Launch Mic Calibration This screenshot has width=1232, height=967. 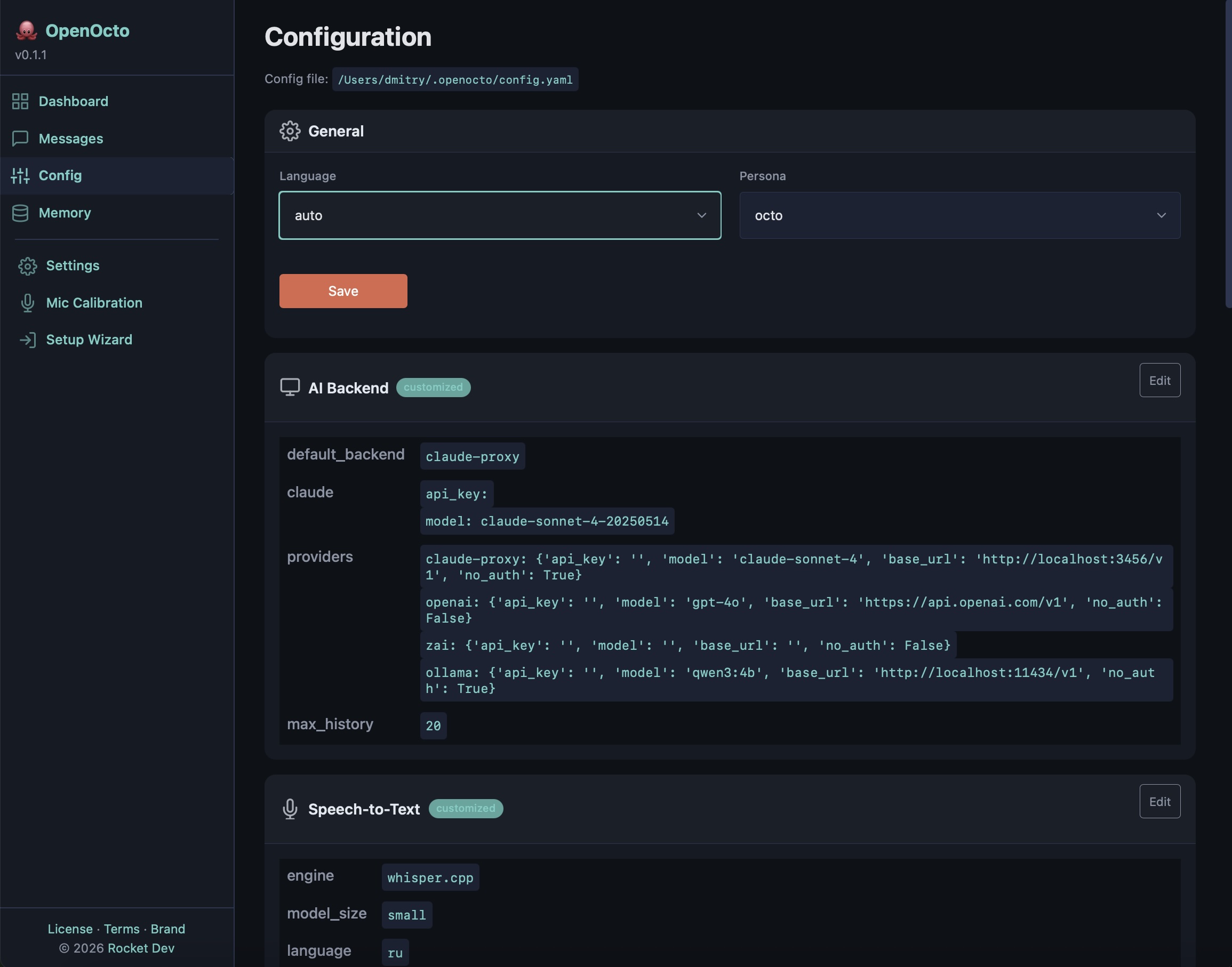pos(117,303)
